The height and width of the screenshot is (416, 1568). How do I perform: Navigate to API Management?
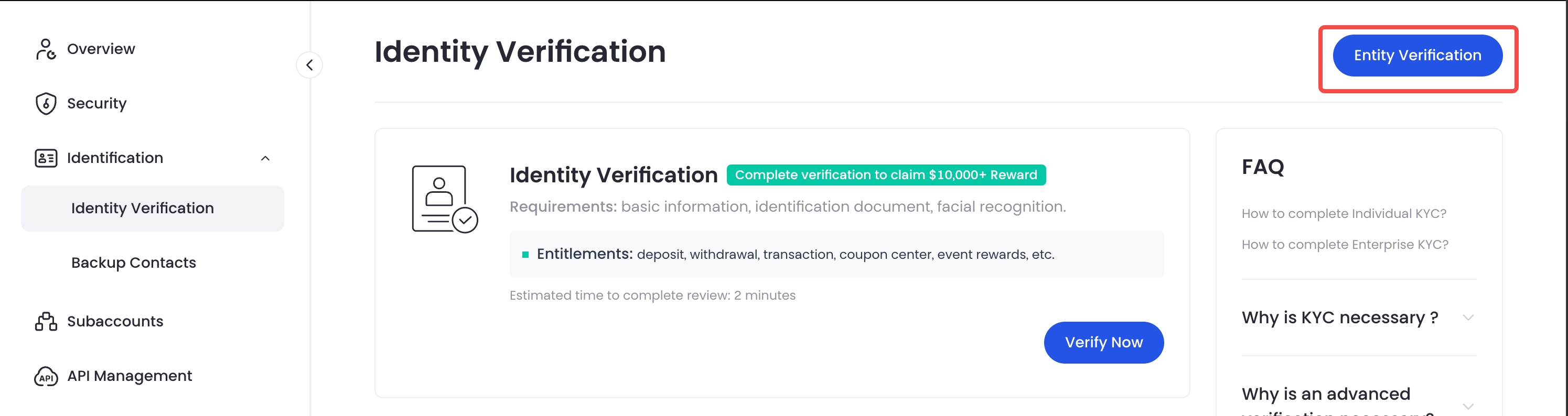(x=130, y=376)
